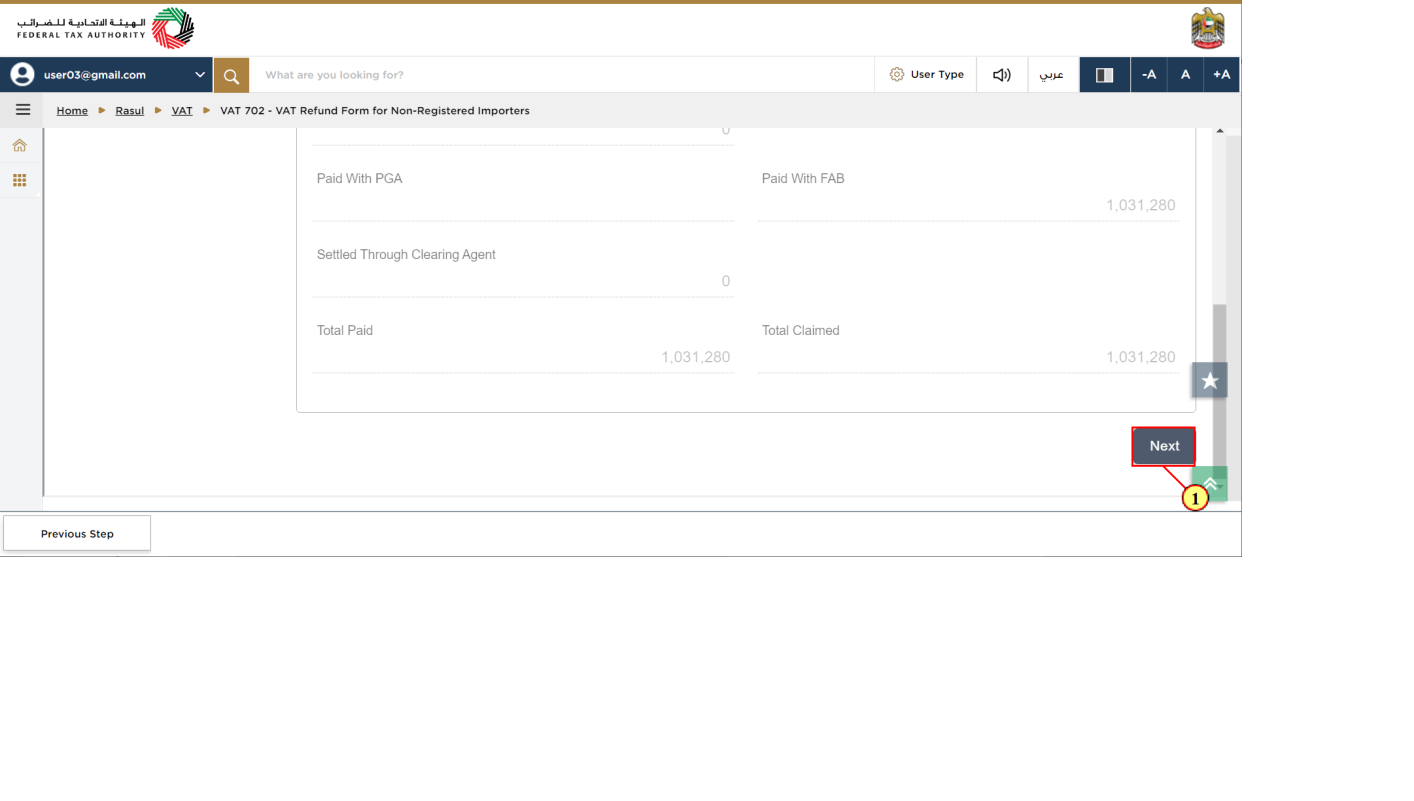
Task: Click the scrollbar up arrow
Action: (x=1219, y=131)
